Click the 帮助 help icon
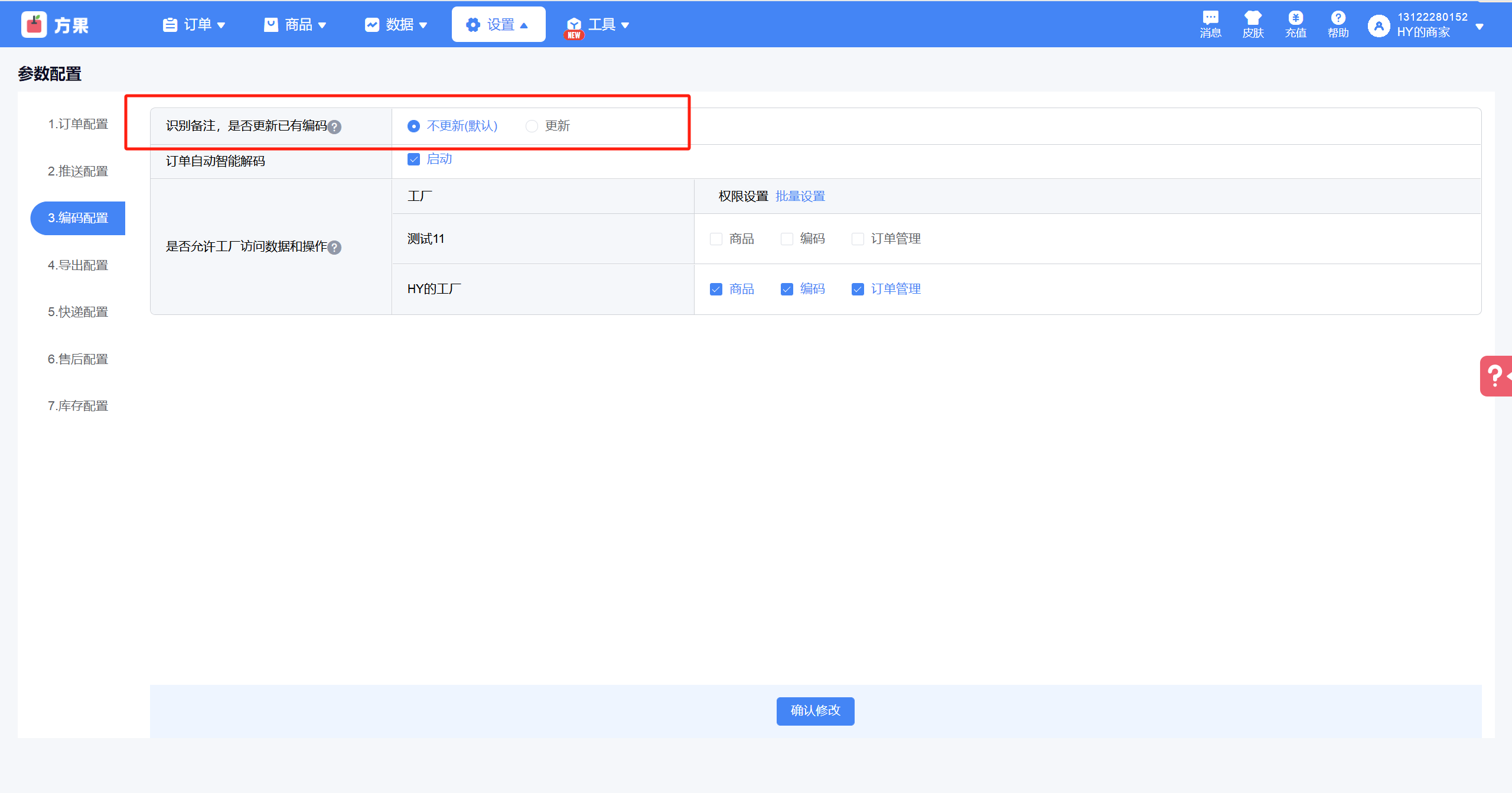 (1338, 18)
